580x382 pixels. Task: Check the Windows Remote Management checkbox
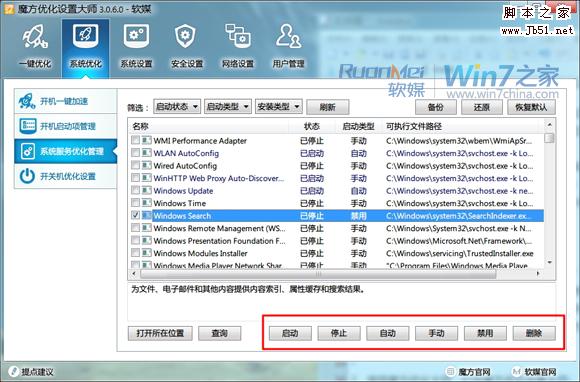[x=135, y=228]
